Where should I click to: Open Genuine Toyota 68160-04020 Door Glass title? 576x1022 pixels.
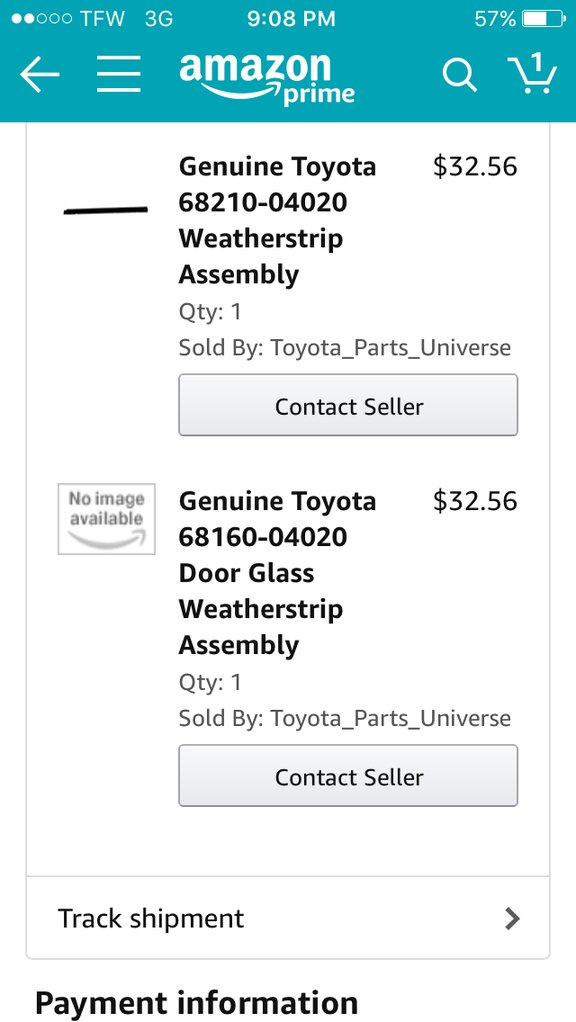click(x=277, y=573)
